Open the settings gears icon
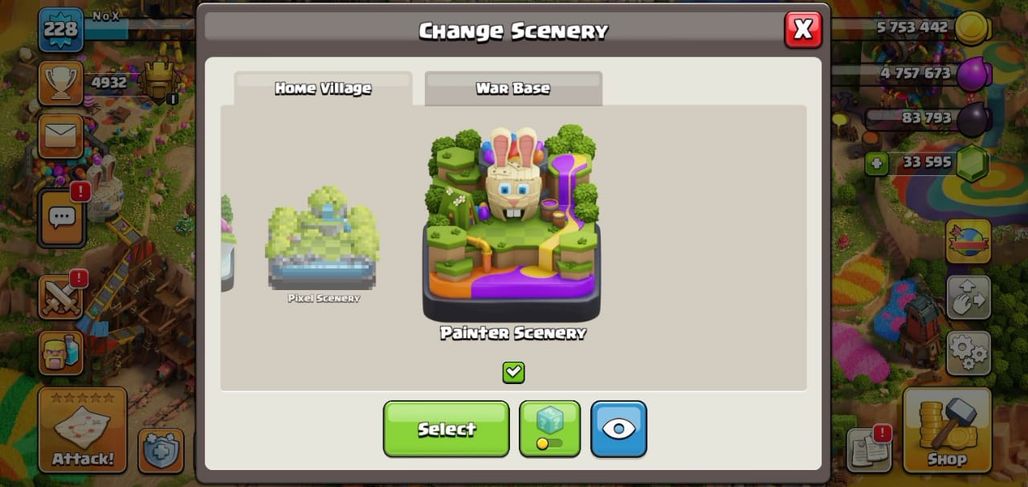 click(968, 353)
